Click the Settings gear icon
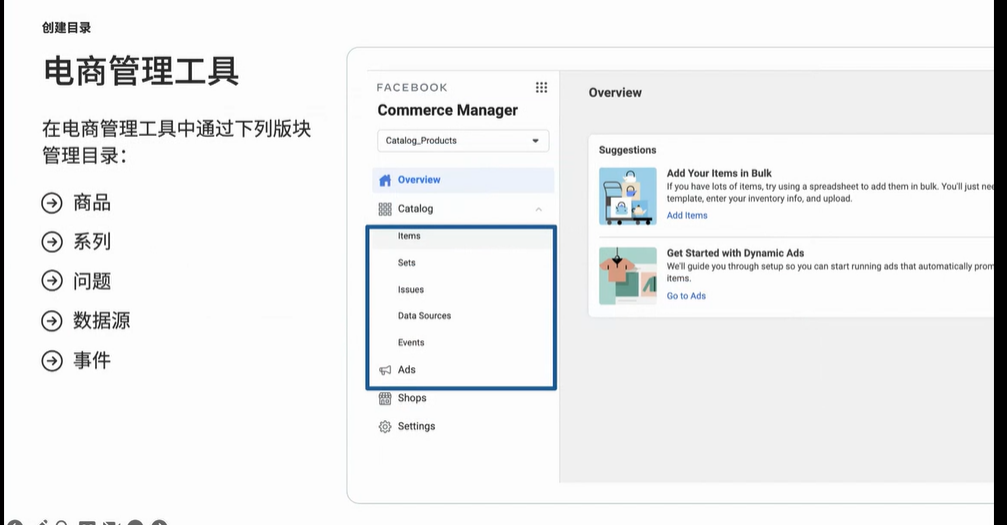The height and width of the screenshot is (525, 1007). pos(385,427)
